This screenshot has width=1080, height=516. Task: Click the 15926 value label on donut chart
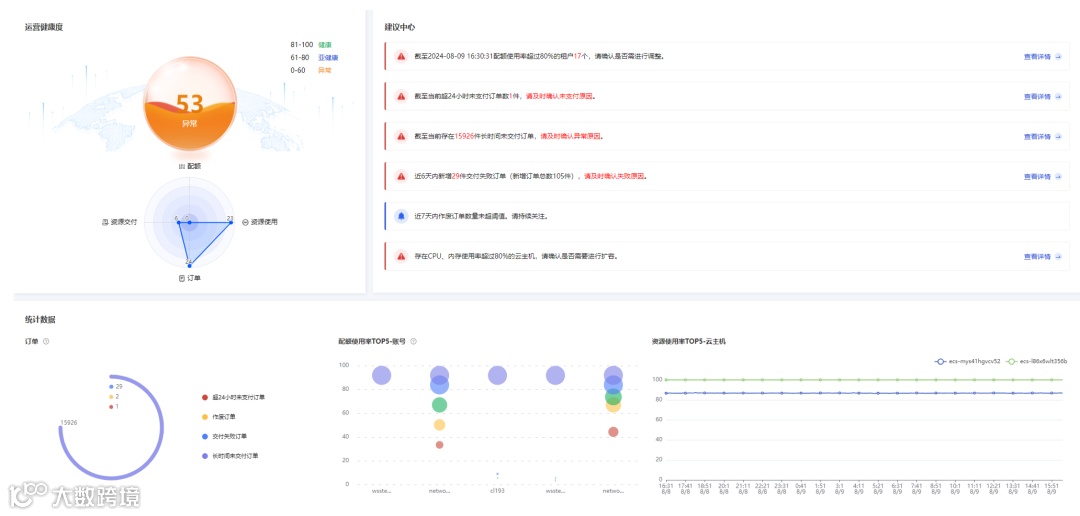click(68, 422)
